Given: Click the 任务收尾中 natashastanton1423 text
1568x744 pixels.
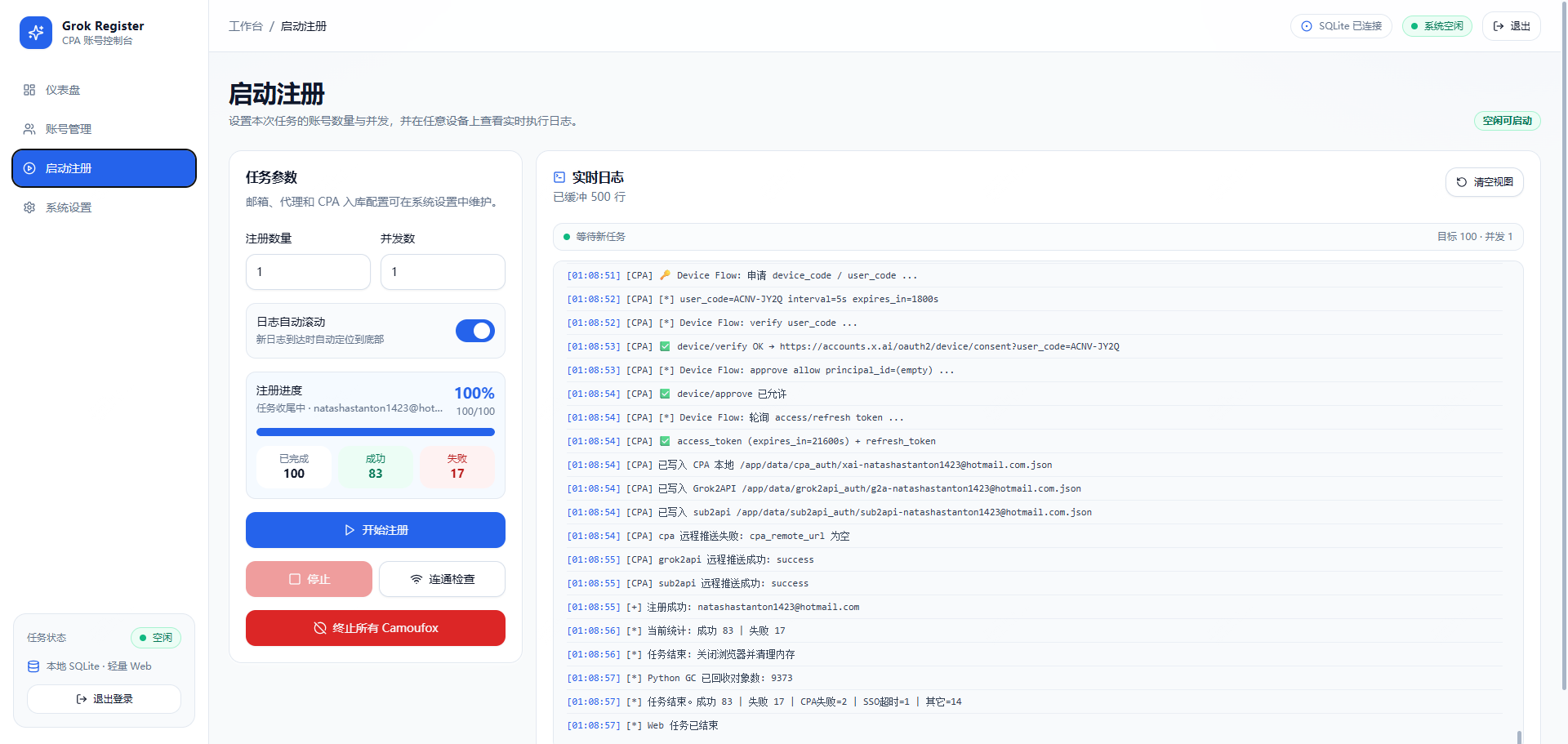Looking at the screenshot, I should [x=350, y=408].
